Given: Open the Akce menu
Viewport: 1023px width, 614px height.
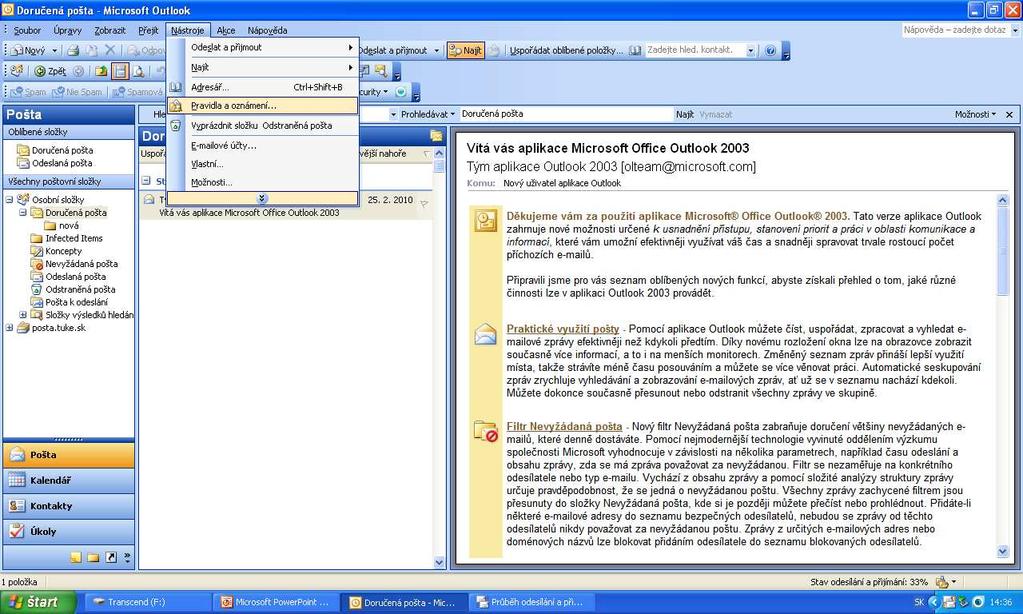Looking at the screenshot, I should point(226,30).
